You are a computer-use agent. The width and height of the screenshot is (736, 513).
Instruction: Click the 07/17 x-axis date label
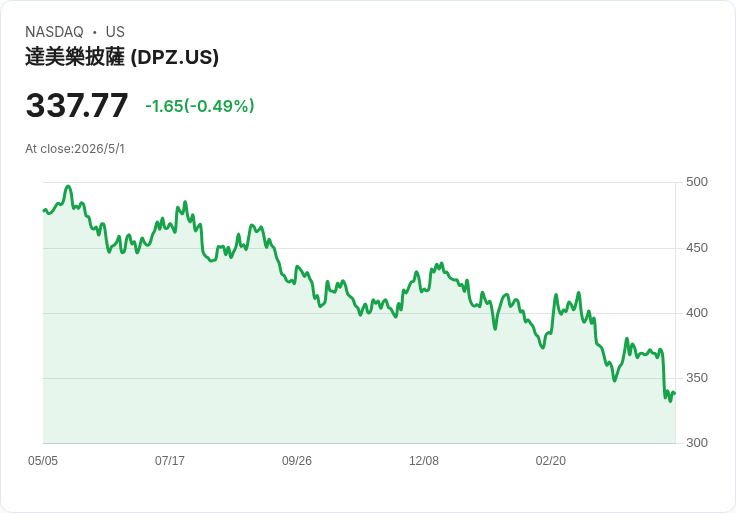(x=169, y=460)
